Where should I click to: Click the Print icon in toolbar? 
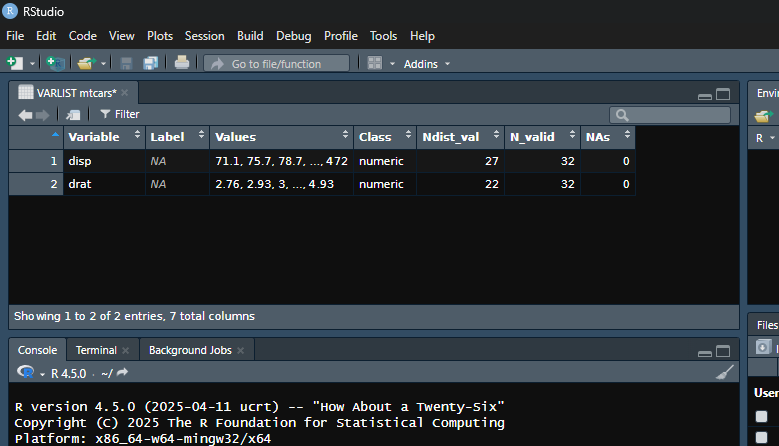point(181,63)
